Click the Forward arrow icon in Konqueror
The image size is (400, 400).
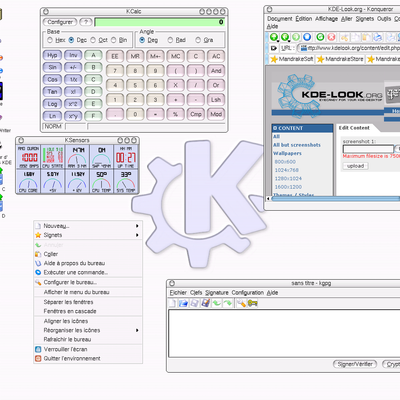coord(296,37)
